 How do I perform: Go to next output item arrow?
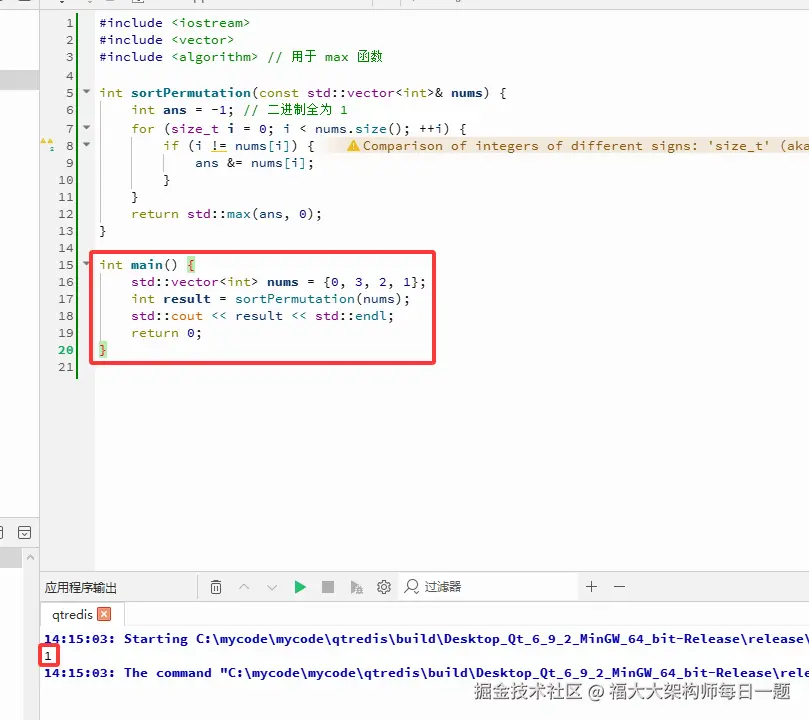272,587
